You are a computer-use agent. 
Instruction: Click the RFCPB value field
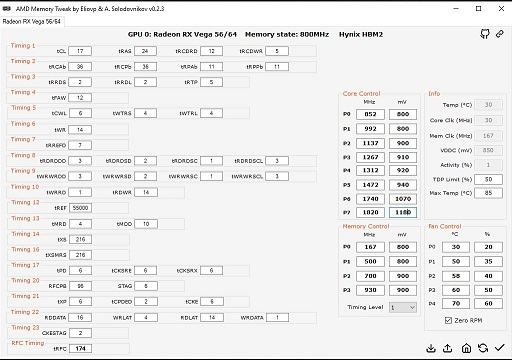(80, 286)
